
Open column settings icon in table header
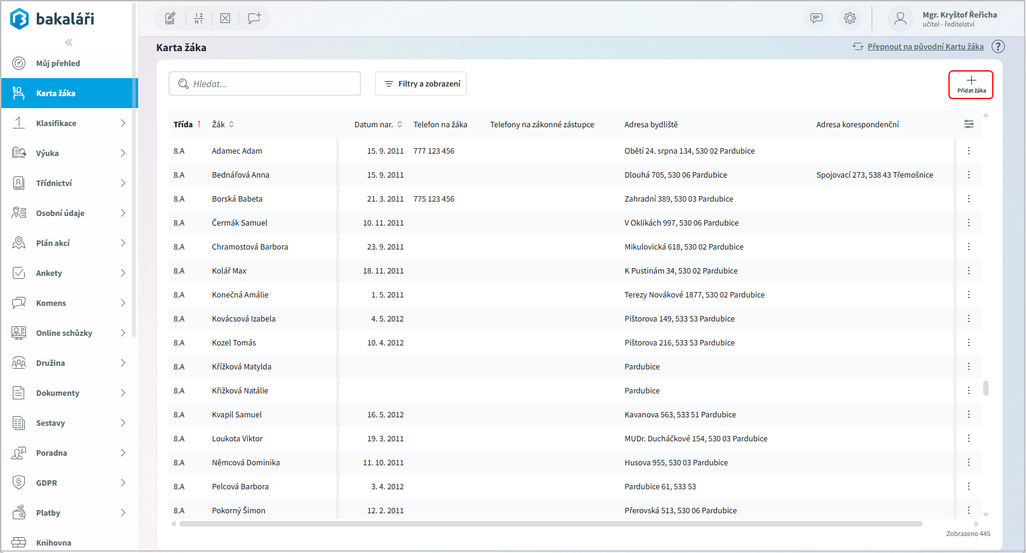(x=968, y=124)
